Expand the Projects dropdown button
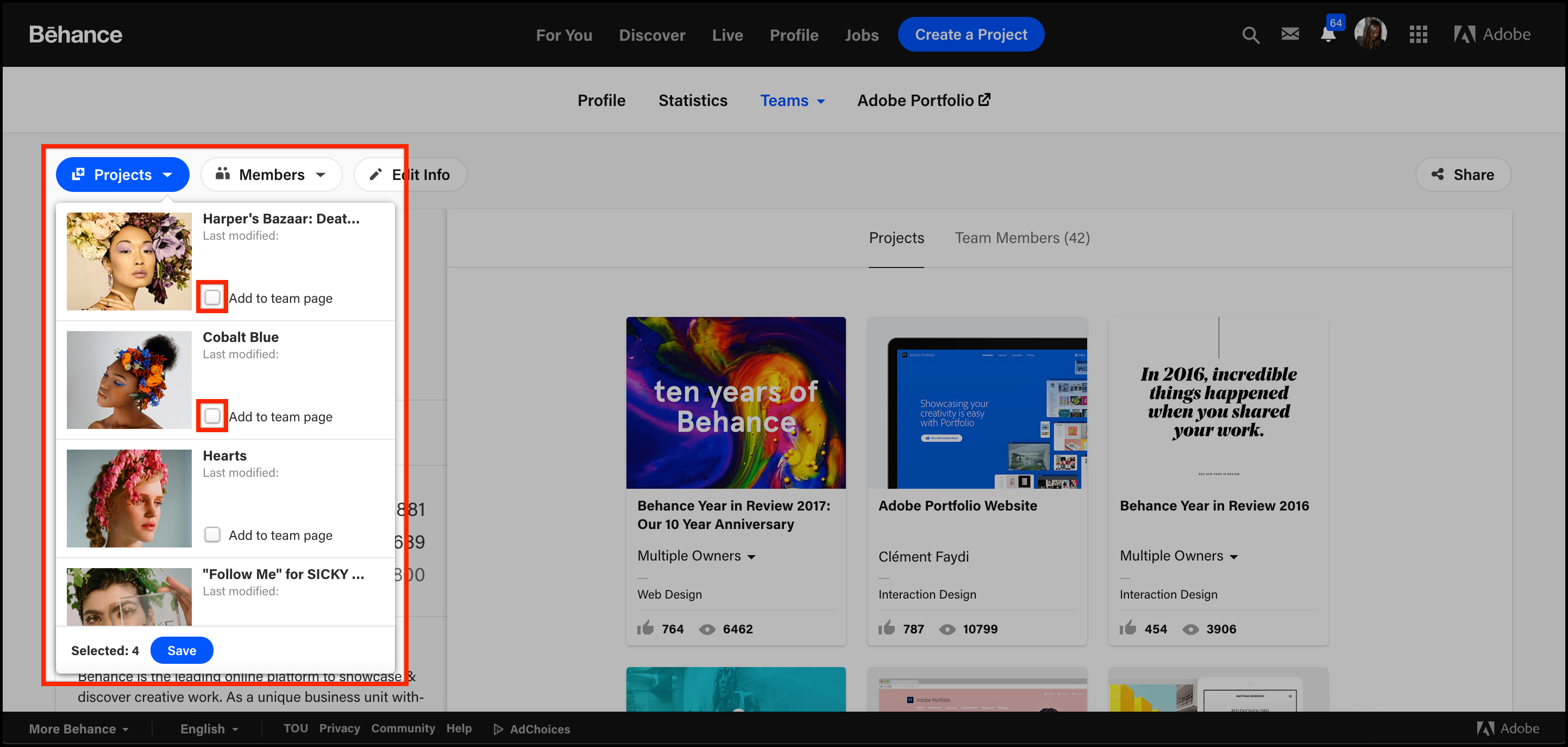 point(122,175)
